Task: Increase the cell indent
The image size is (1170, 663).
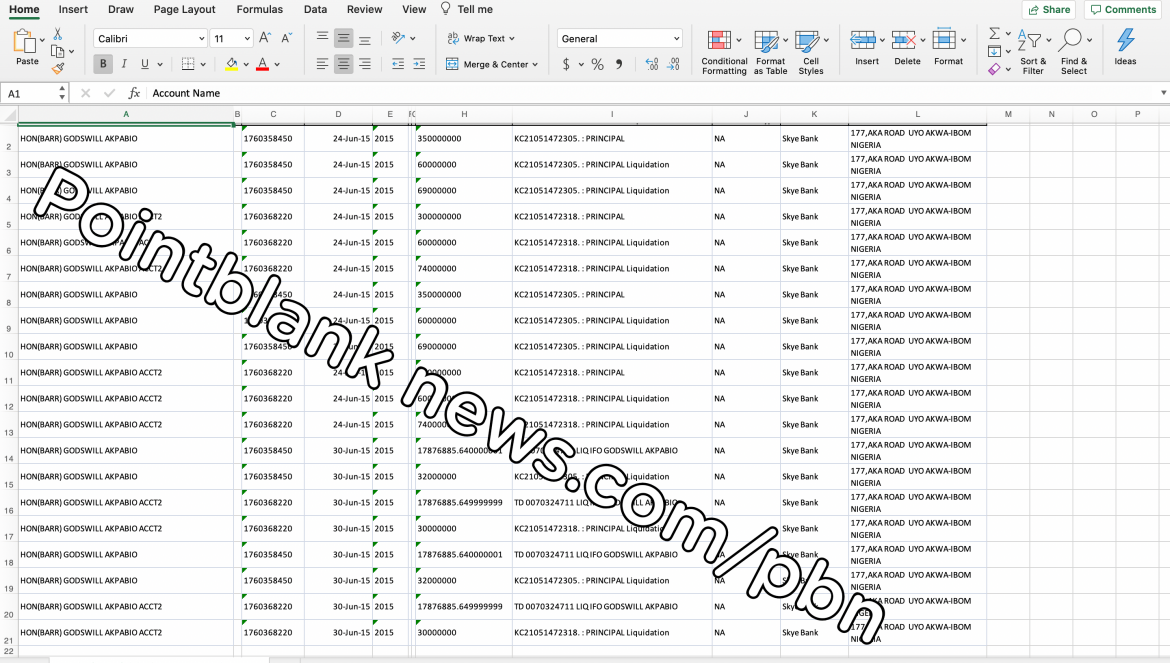Action: click(x=419, y=64)
